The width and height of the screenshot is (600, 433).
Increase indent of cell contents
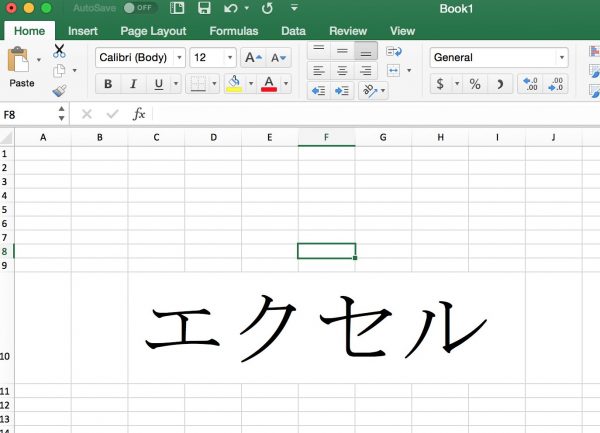coord(342,91)
